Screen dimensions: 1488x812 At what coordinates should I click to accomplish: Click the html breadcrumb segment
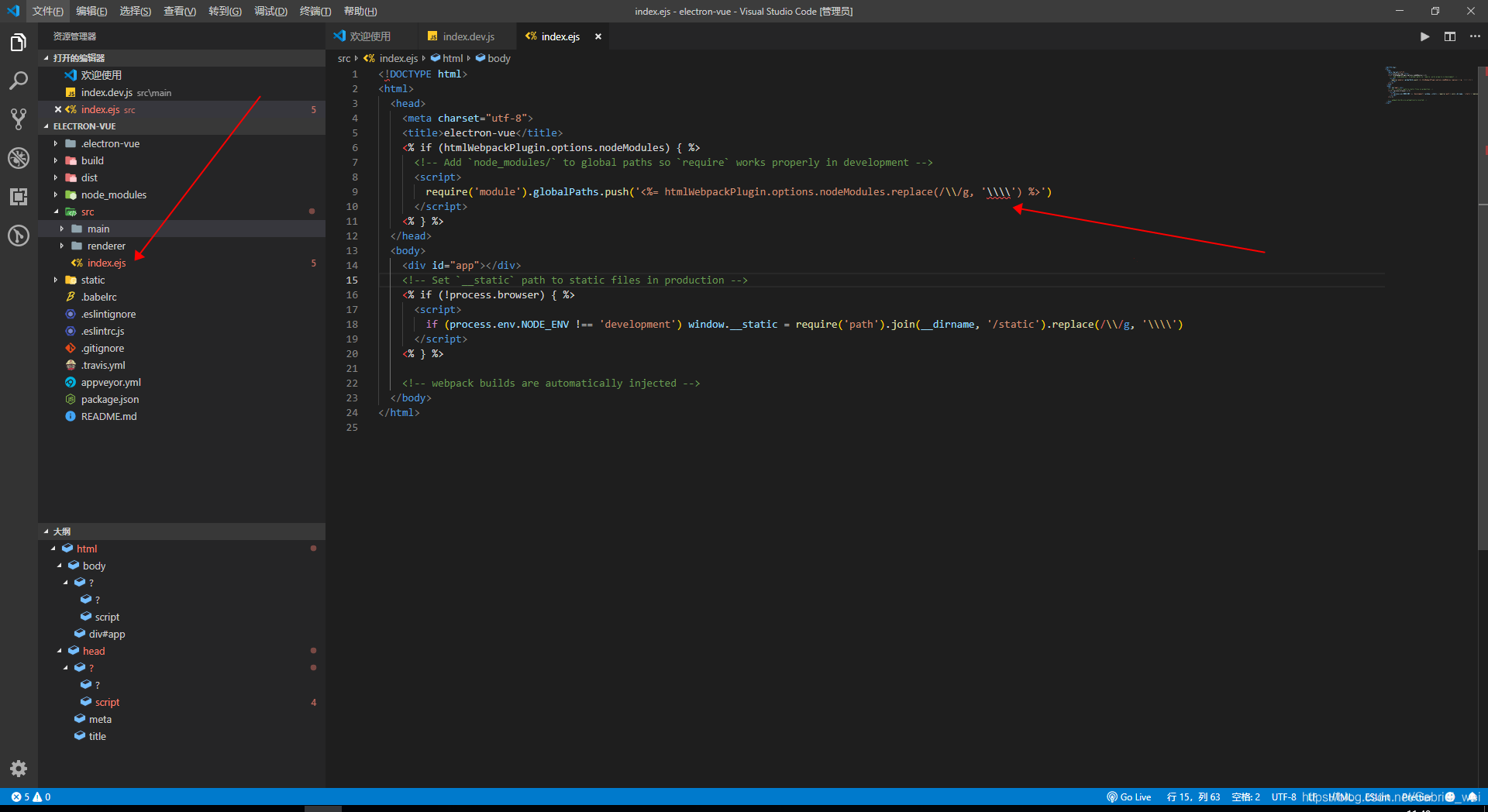[447, 58]
